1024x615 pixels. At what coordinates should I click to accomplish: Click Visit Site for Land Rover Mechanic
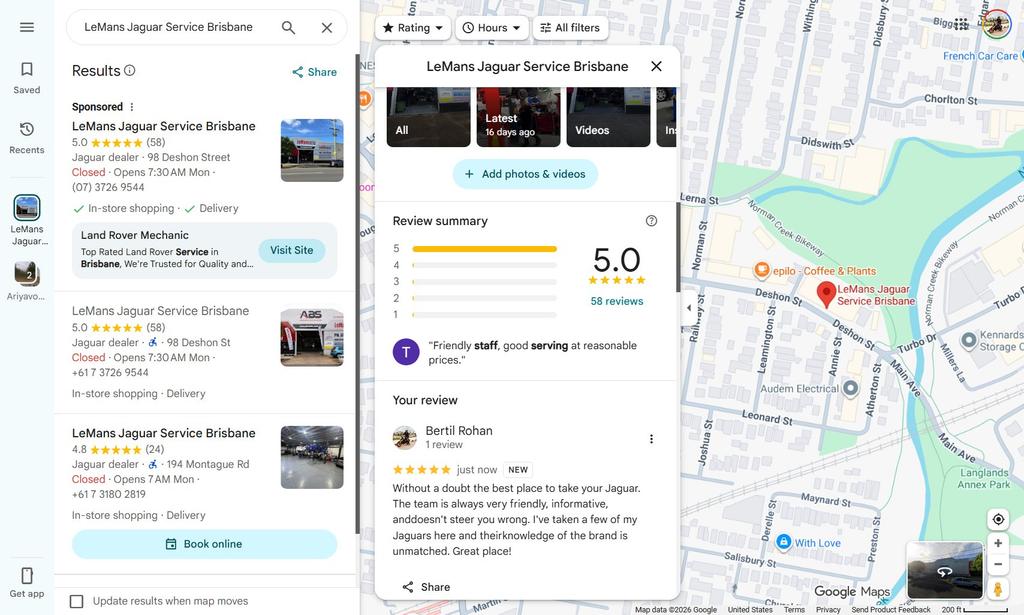click(x=292, y=250)
